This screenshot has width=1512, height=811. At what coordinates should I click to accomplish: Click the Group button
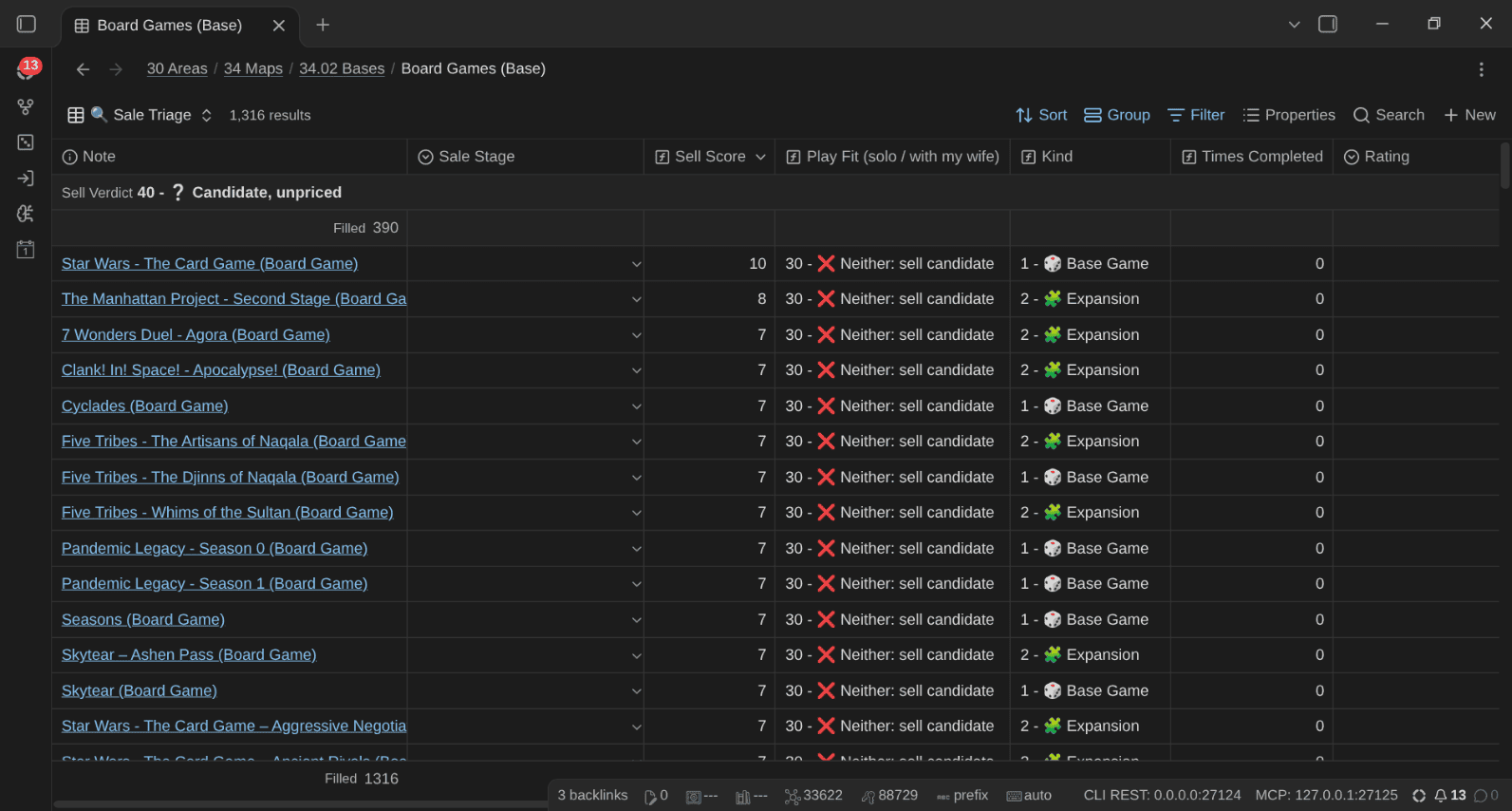coord(1117,115)
